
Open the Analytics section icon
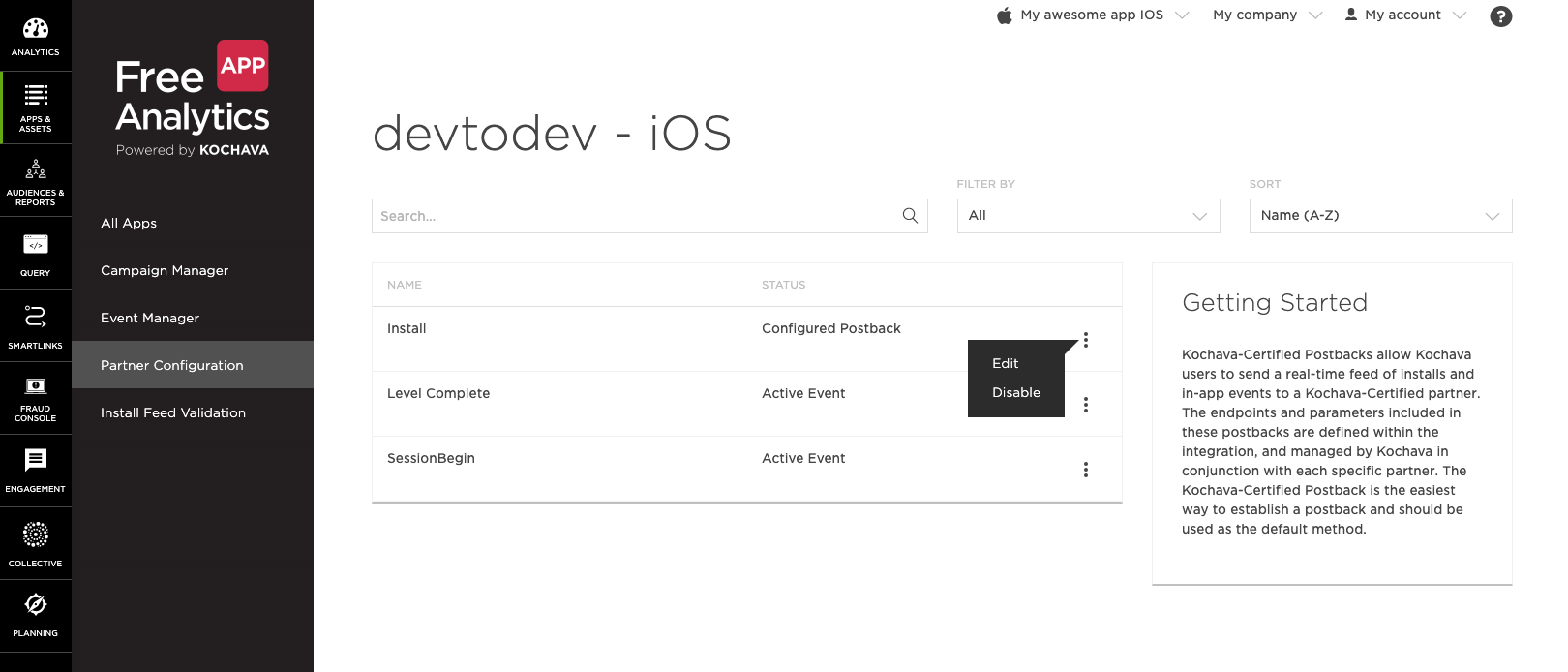[36, 36]
